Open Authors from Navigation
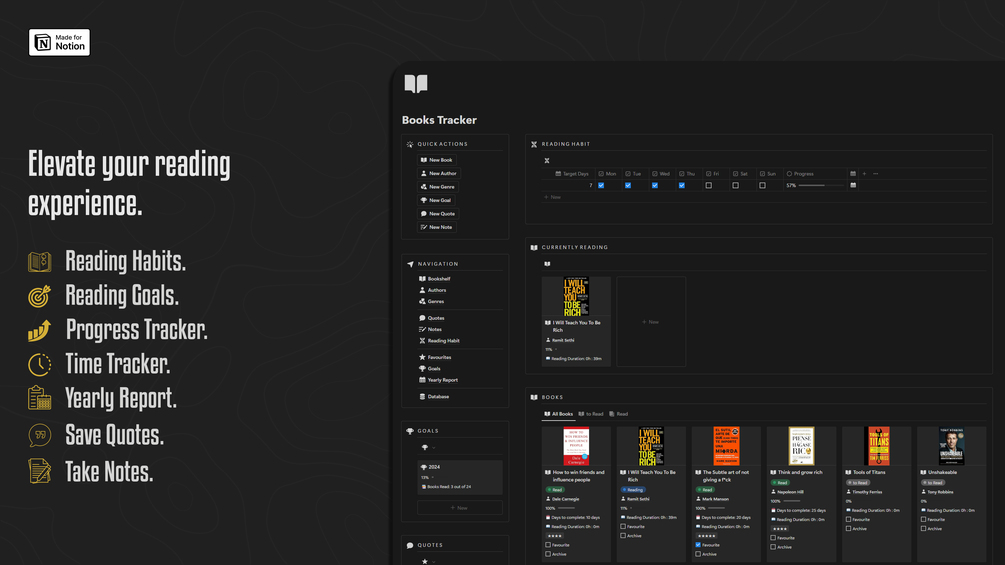This screenshot has height=565, width=1005. (433, 290)
